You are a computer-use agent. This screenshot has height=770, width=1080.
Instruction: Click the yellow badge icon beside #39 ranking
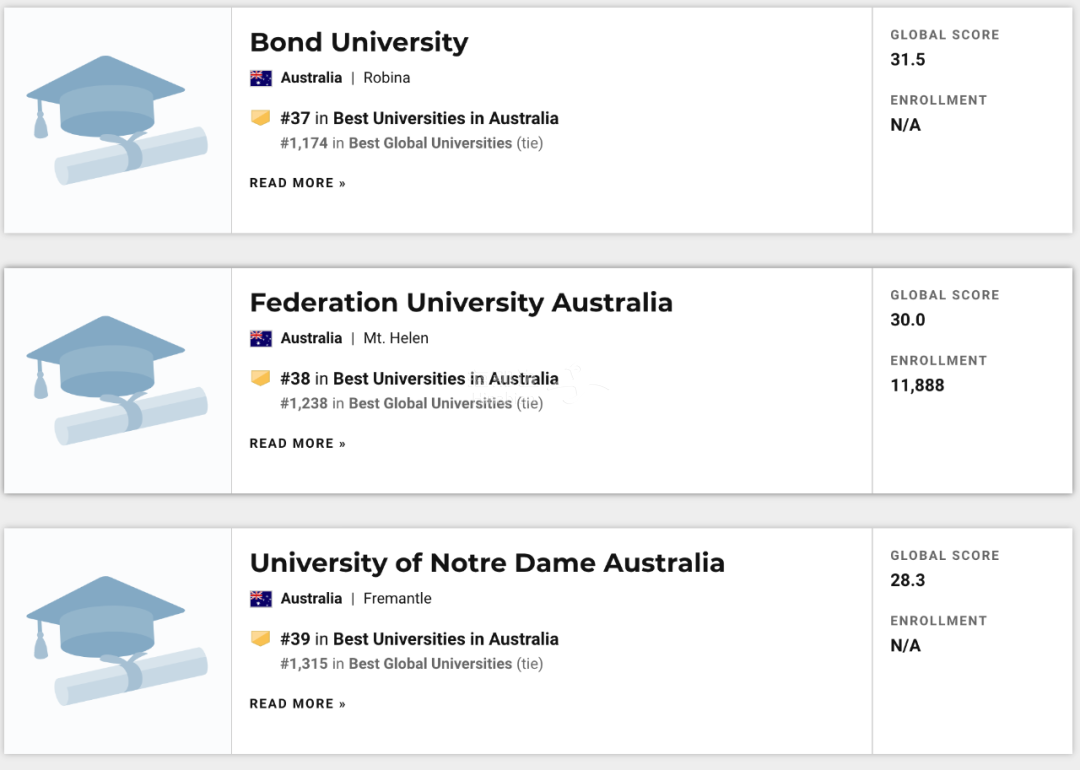260,638
